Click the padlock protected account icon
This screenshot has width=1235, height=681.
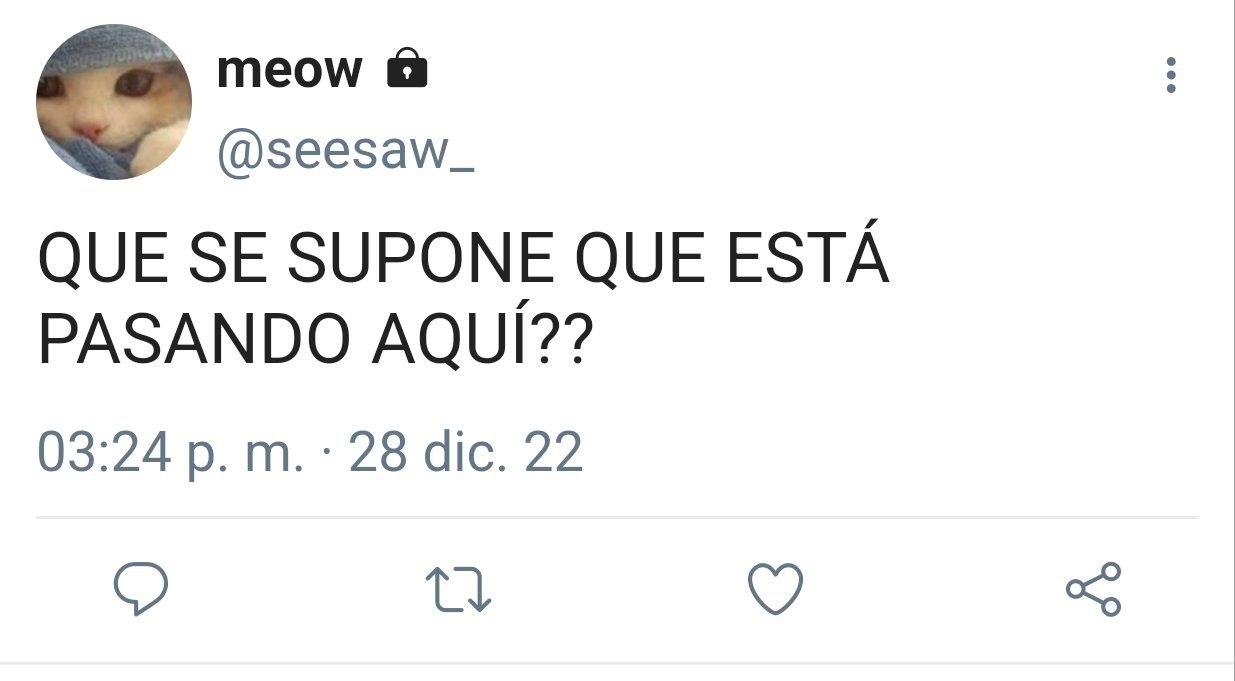407,67
